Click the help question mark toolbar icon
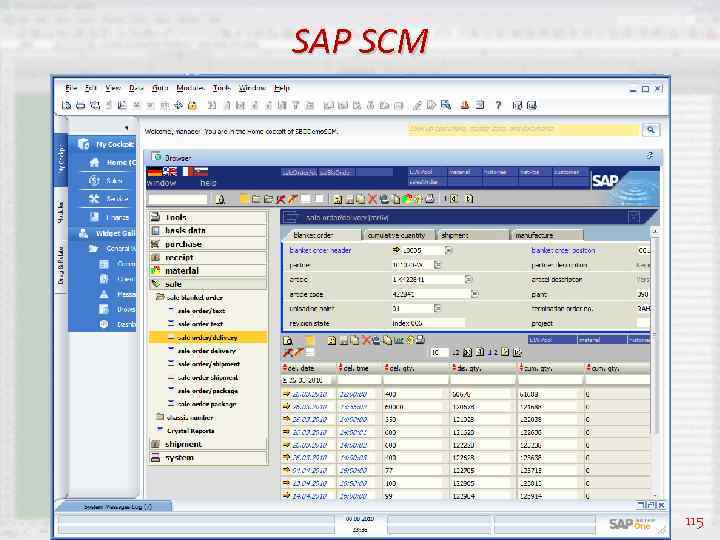The width and height of the screenshot is (720, 540). pos(498,106)
